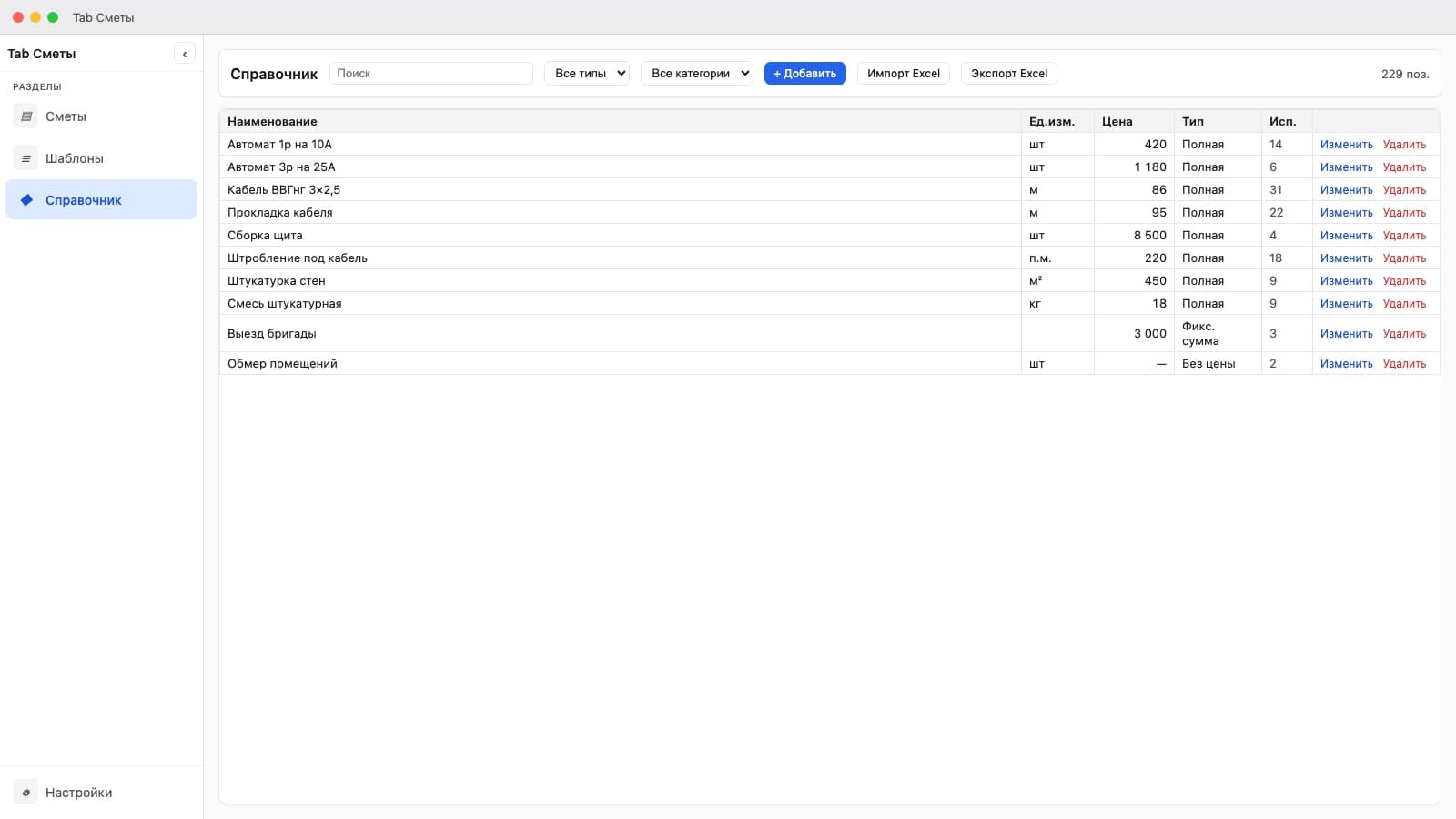Image resolution: width=1456 pixels, height=819 pixels.
Task: Click the Наименование column header
Action: (620, 121)
